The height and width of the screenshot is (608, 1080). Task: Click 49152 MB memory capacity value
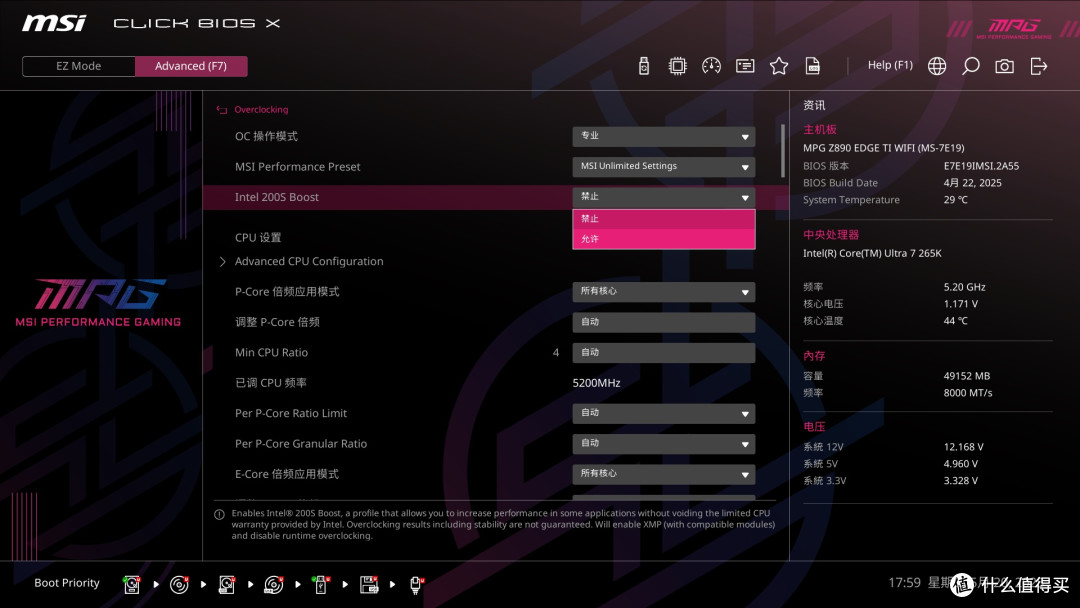[966, 376]
